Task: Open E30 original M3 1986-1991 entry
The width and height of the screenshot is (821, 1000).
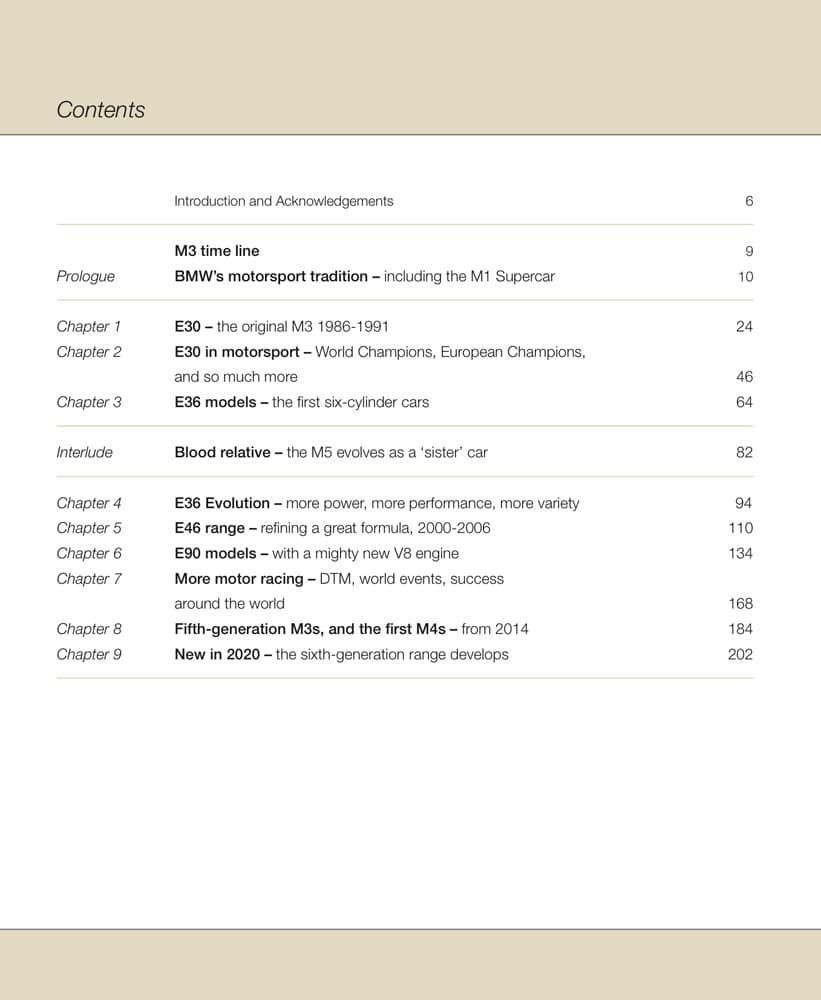Action: [281, 326]
